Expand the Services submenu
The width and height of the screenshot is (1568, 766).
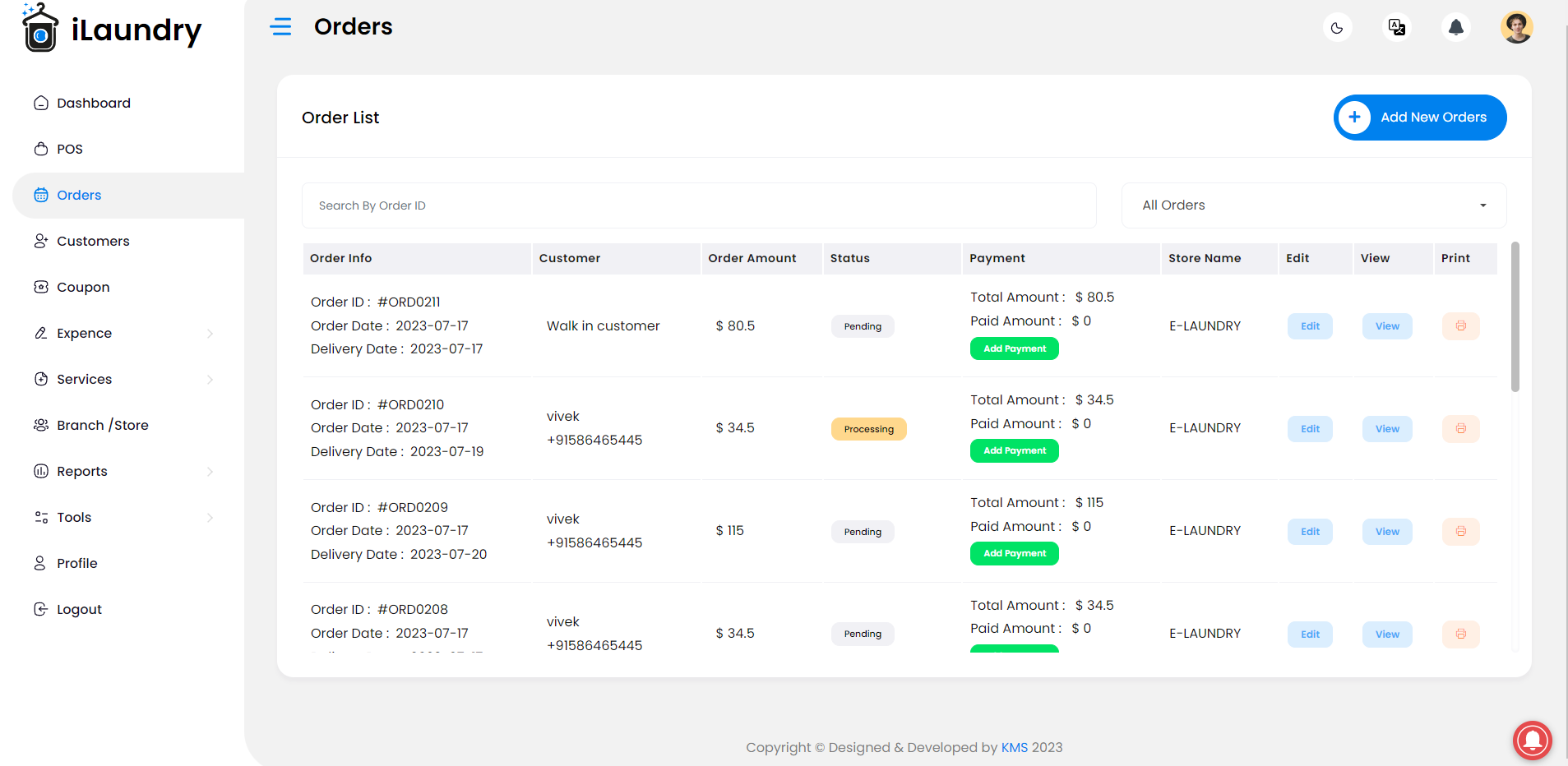pyautogui.click(x=123, y=379)
